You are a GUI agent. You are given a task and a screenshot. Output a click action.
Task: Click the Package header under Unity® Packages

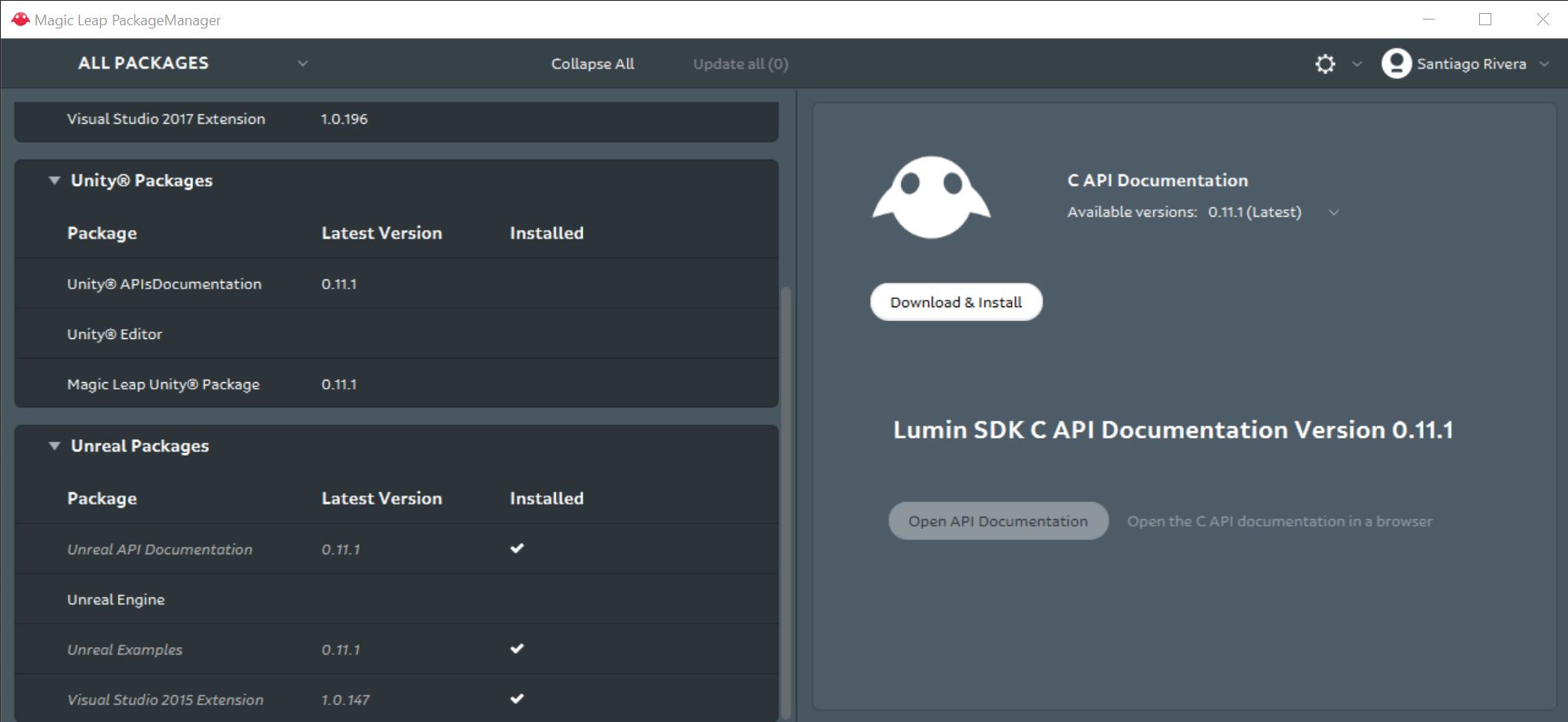pos(102,233)
